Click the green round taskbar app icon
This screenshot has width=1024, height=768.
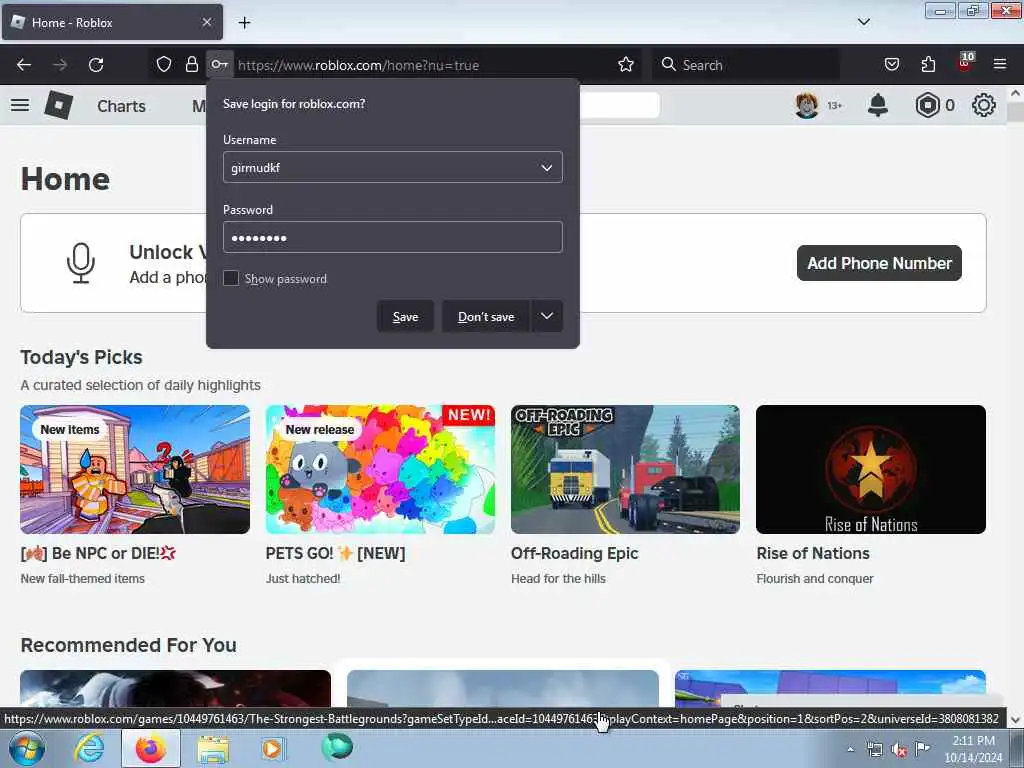pyautogui.click(x=337, y=747)
